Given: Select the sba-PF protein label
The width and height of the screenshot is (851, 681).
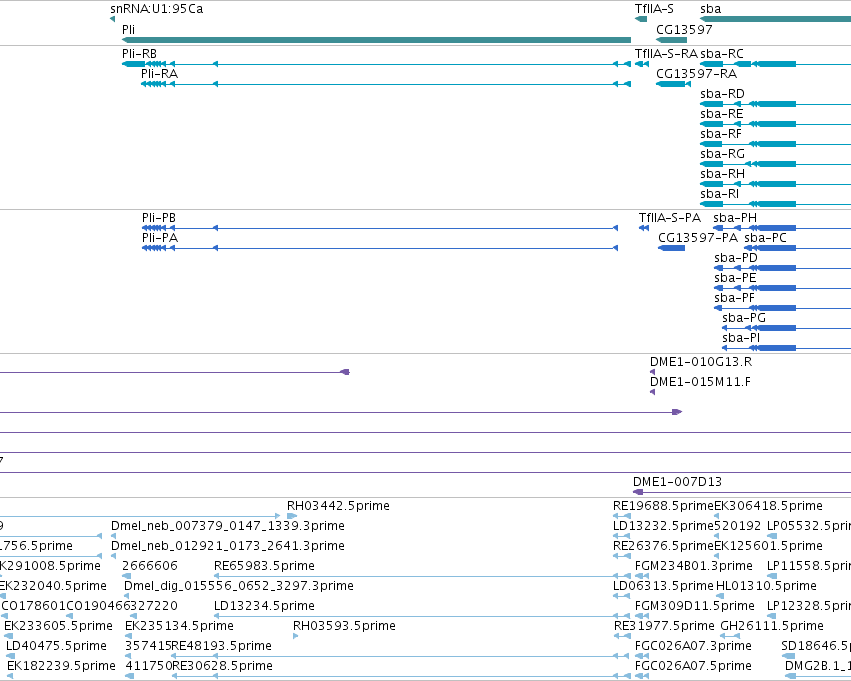Looking at the screenshot, I should (734, 298).
